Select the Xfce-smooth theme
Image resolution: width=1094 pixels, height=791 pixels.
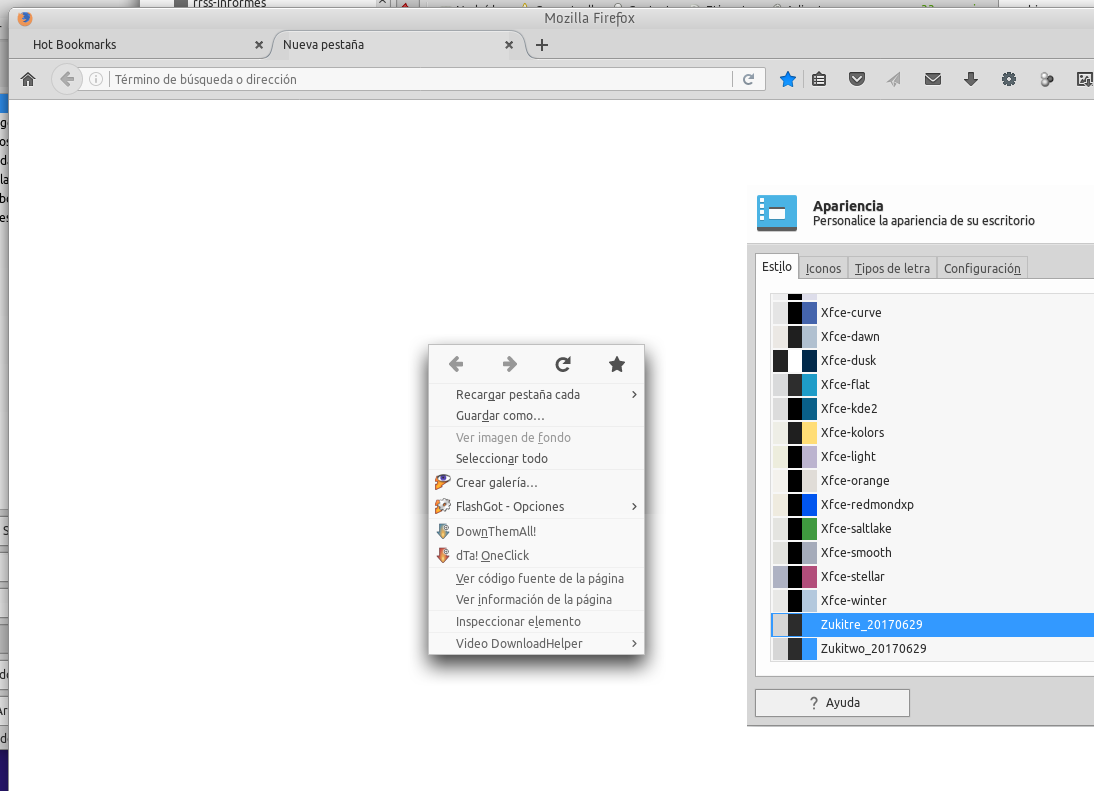coord(932,552)
